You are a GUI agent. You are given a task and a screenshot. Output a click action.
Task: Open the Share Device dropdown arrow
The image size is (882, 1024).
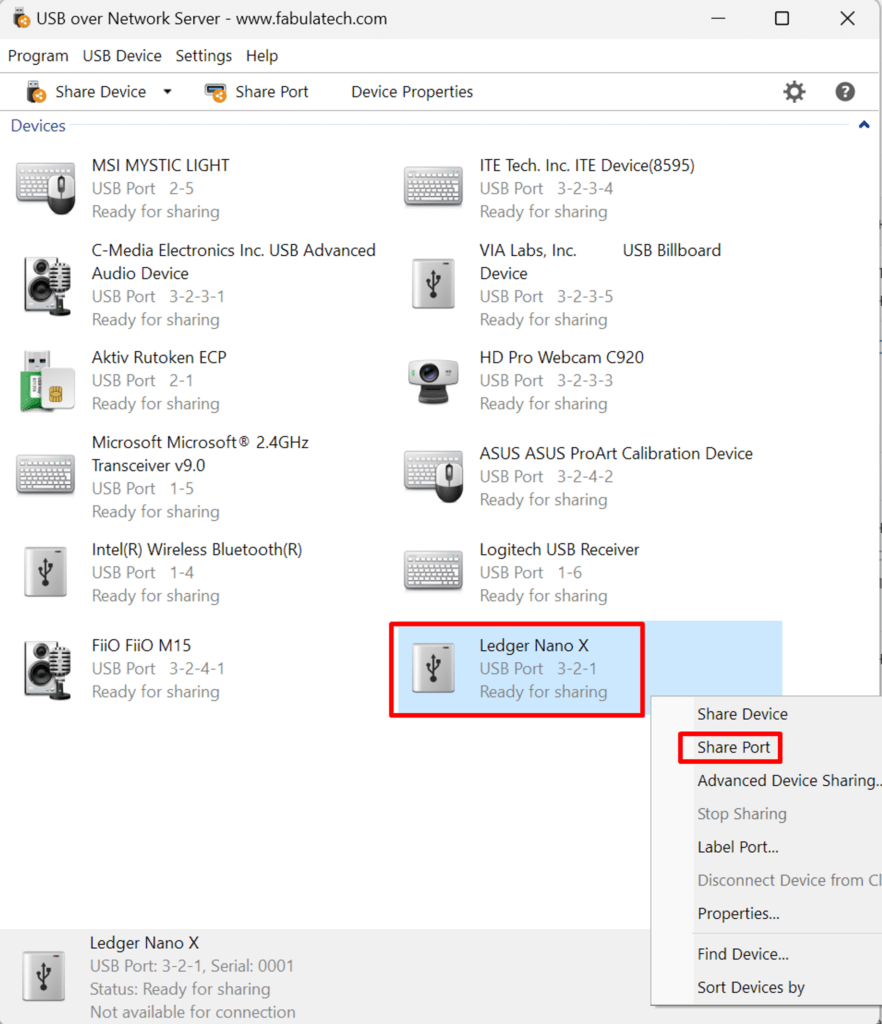coord(167,91)
